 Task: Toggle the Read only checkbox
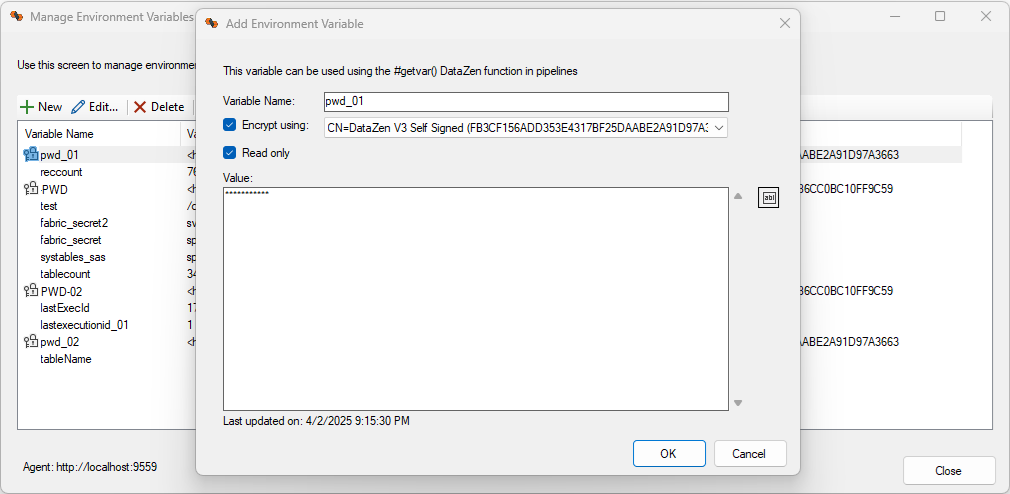(229, 153)
